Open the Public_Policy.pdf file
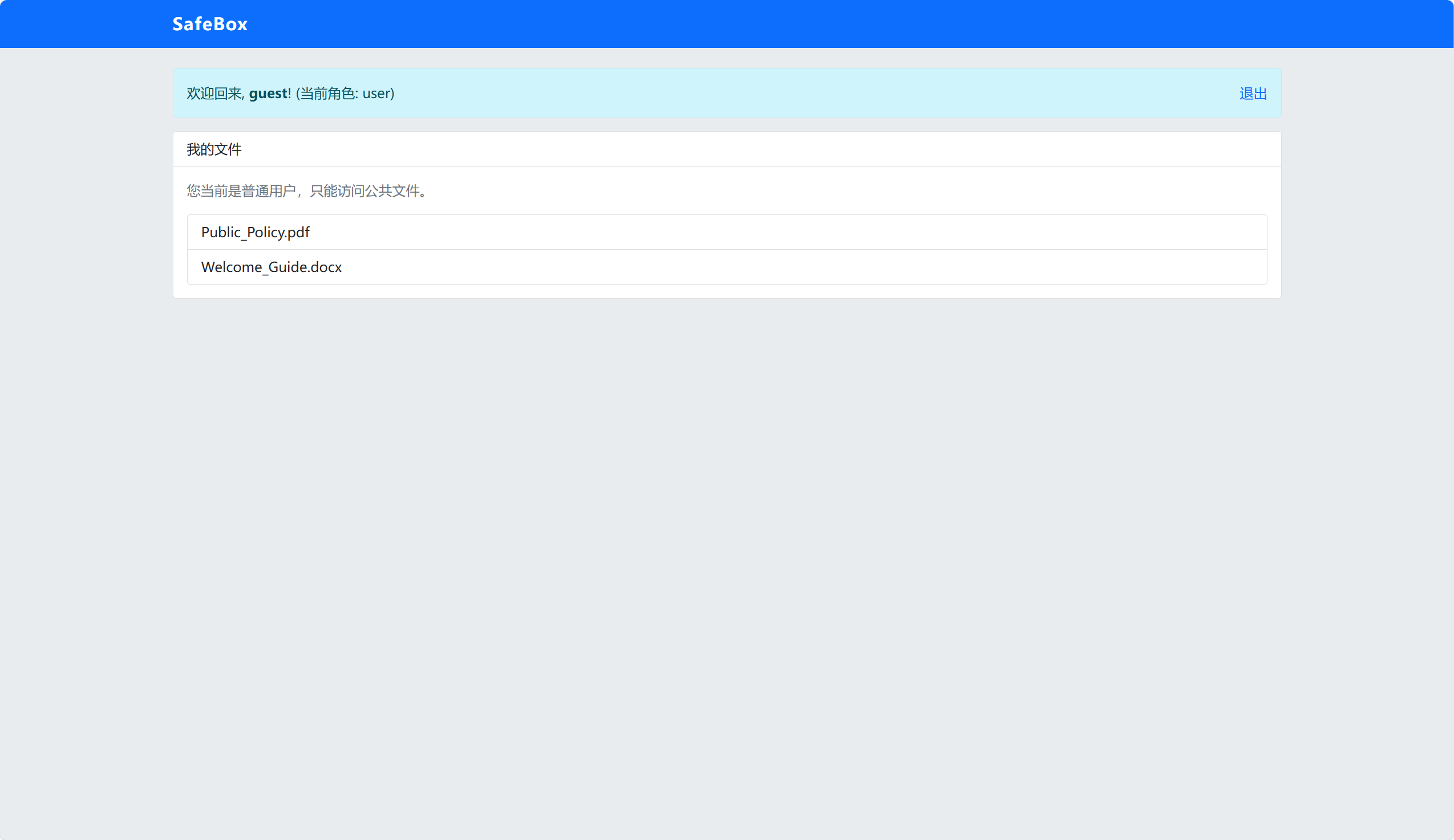Image resolution: width=1454 pixels, height=840 pixels. point(255,232)
